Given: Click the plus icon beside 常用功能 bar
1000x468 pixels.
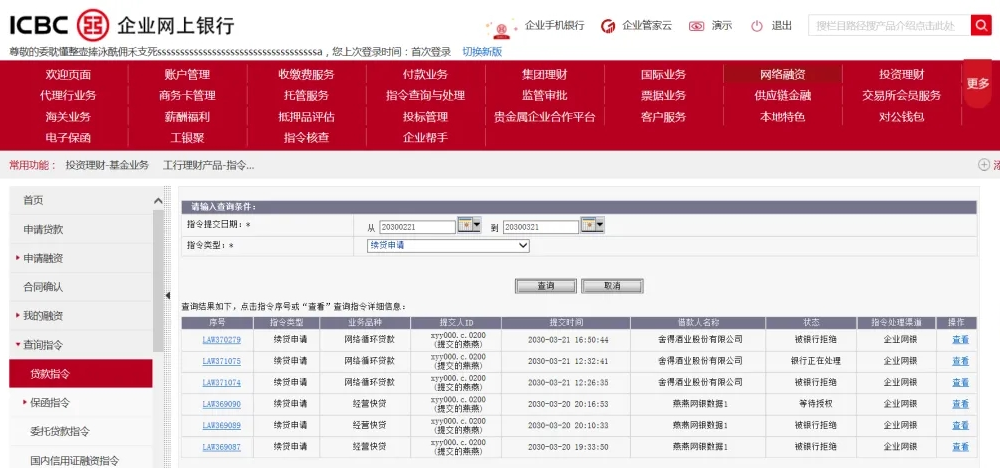Looking at the screenshot, I should point(983,165).
